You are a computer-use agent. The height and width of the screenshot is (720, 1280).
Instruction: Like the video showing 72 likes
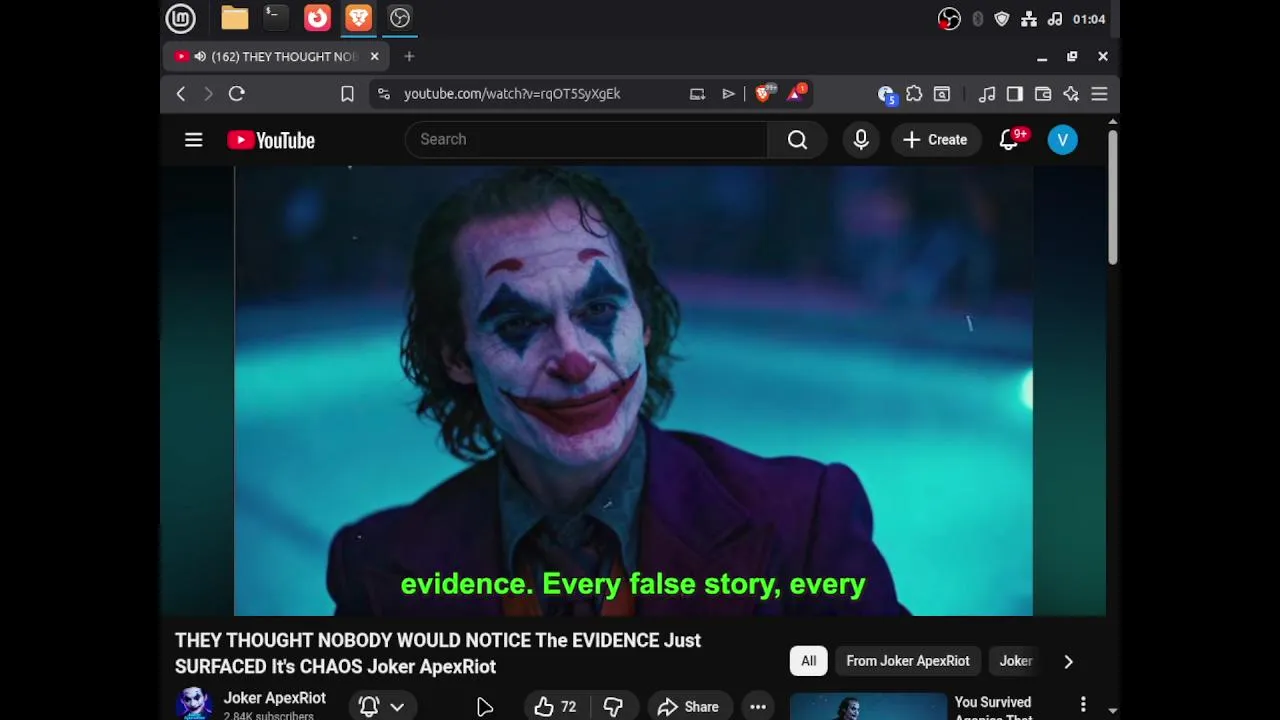[x=556, y=707]
